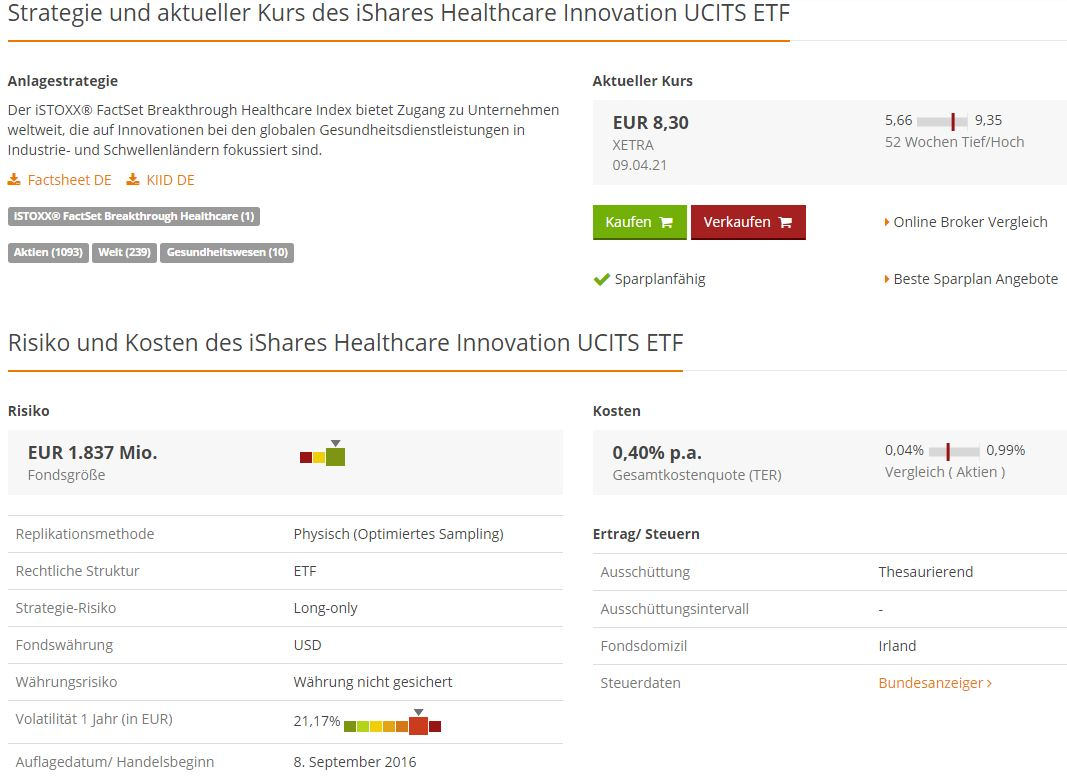Click the green Sparplanfähig checkmark
This screenshot has width=1067, height=780.
[x=602, y=279]
